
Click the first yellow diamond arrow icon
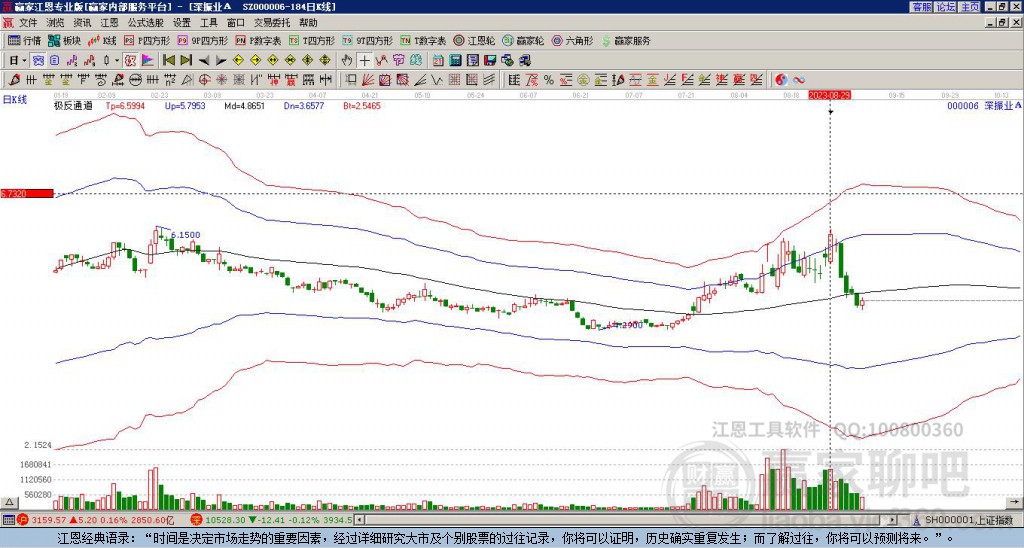tap(238, 61)
